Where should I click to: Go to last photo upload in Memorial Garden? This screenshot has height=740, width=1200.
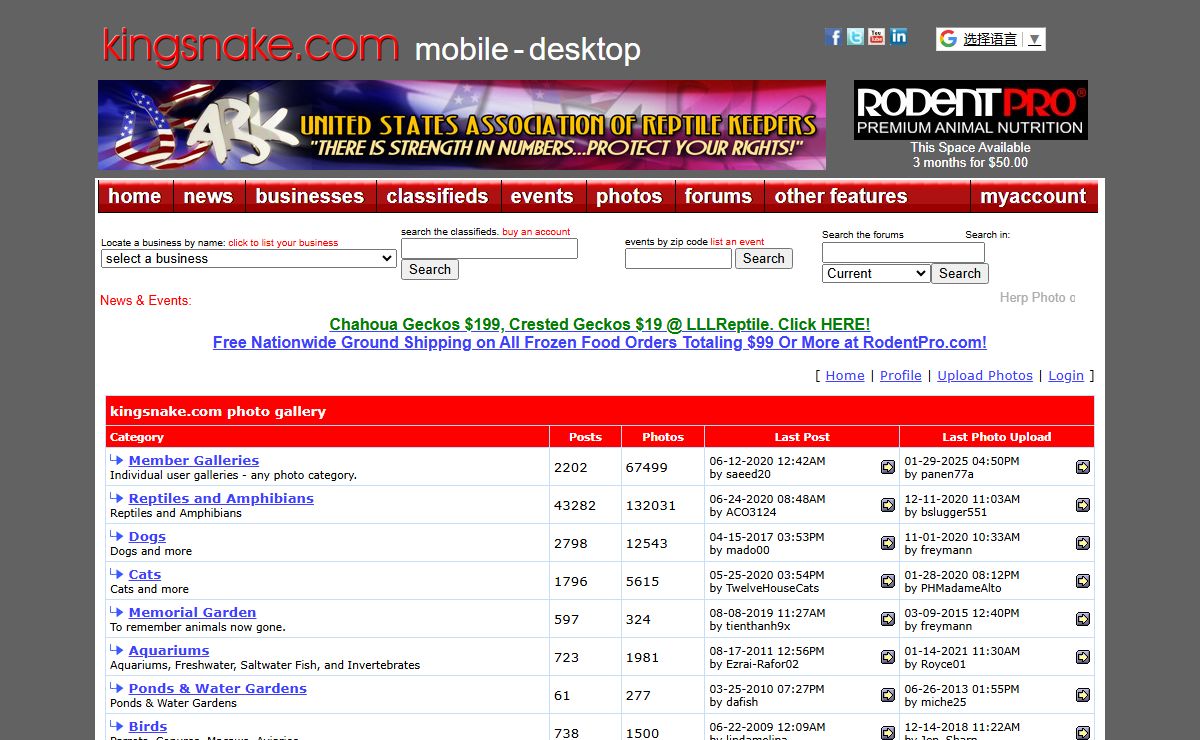pyautogui.click(x=1083, y=619)
